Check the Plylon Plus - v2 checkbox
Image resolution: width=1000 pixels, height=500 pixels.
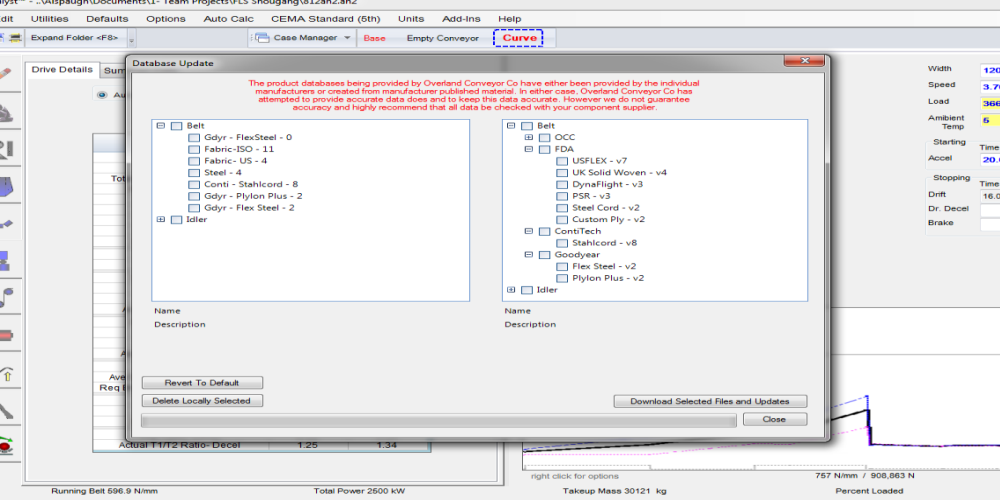pyautogui.click(x=561, y=279)
